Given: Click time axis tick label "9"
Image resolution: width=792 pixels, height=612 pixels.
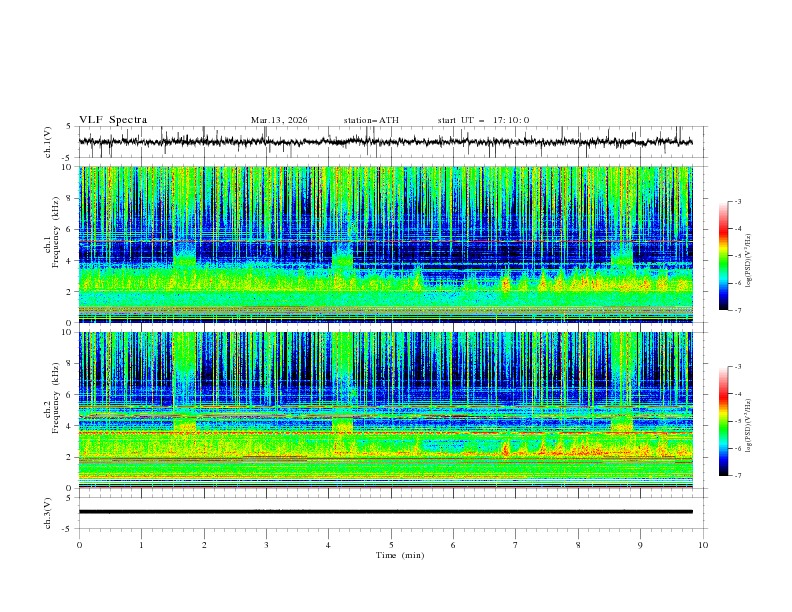Looking at the screenshot, I should (x=640, y=545).
